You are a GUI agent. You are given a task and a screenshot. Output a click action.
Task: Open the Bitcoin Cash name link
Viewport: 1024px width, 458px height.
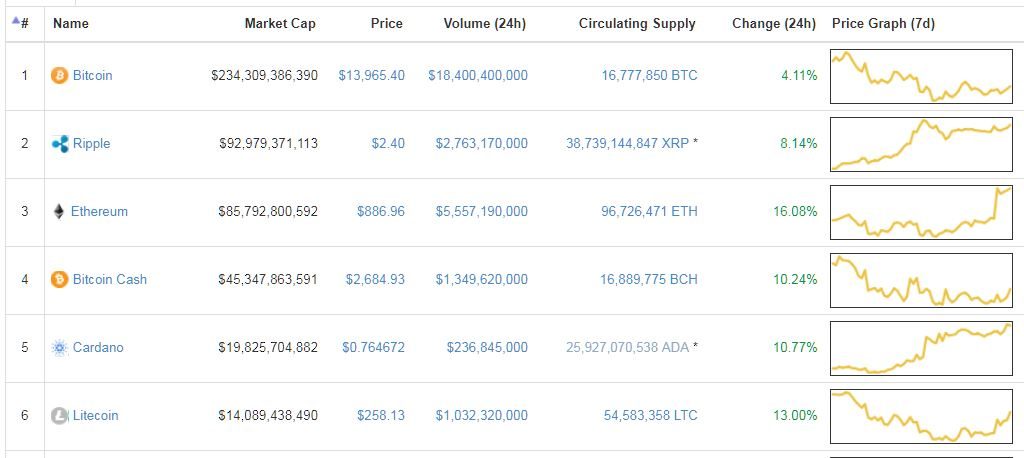click(x=110, y=280)
